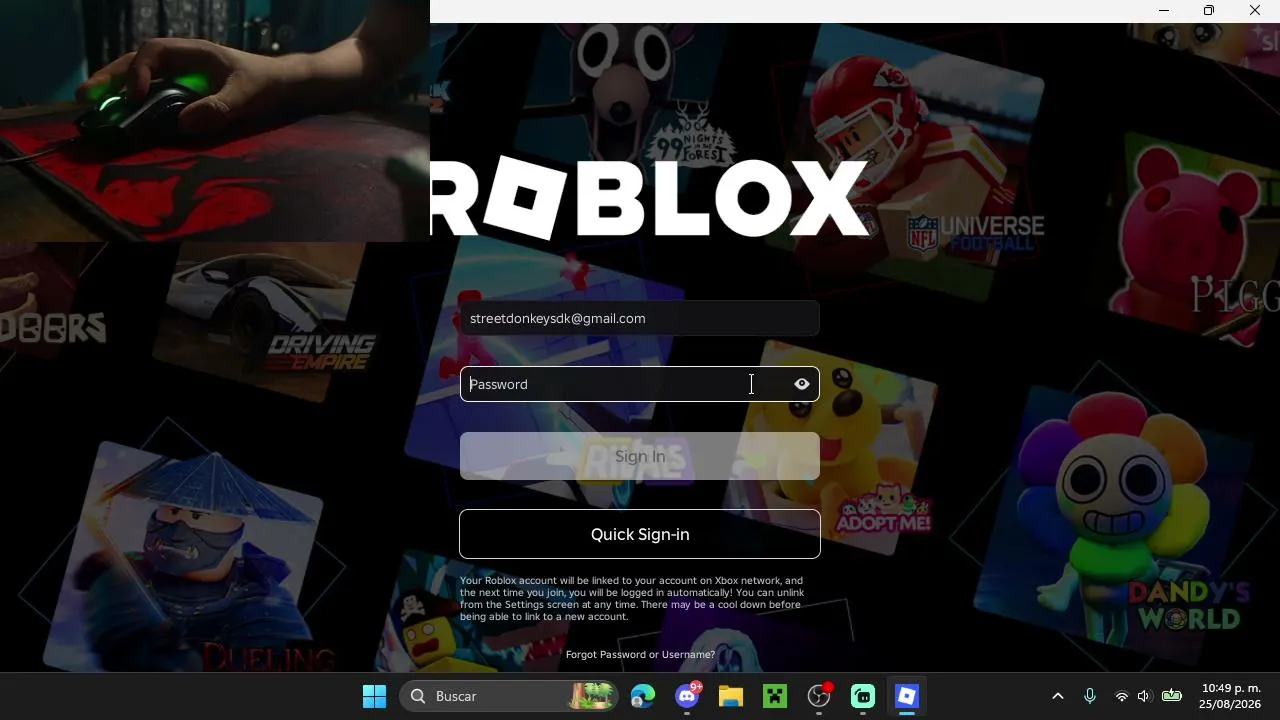Click the battery status icon
Viewport: 1280px width, 720px height.
pyautogui.click(x=1172, y=696)
